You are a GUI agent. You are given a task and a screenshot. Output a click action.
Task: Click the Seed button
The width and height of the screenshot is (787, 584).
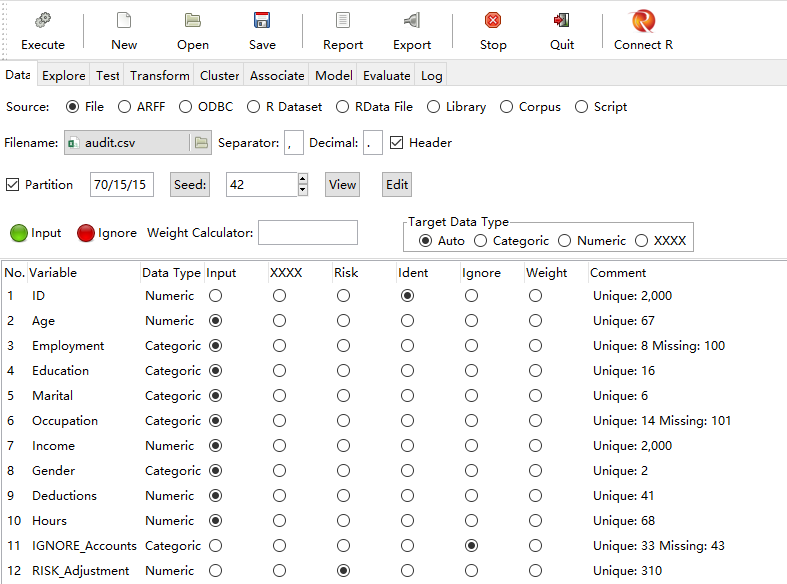(x=190, y=185)
